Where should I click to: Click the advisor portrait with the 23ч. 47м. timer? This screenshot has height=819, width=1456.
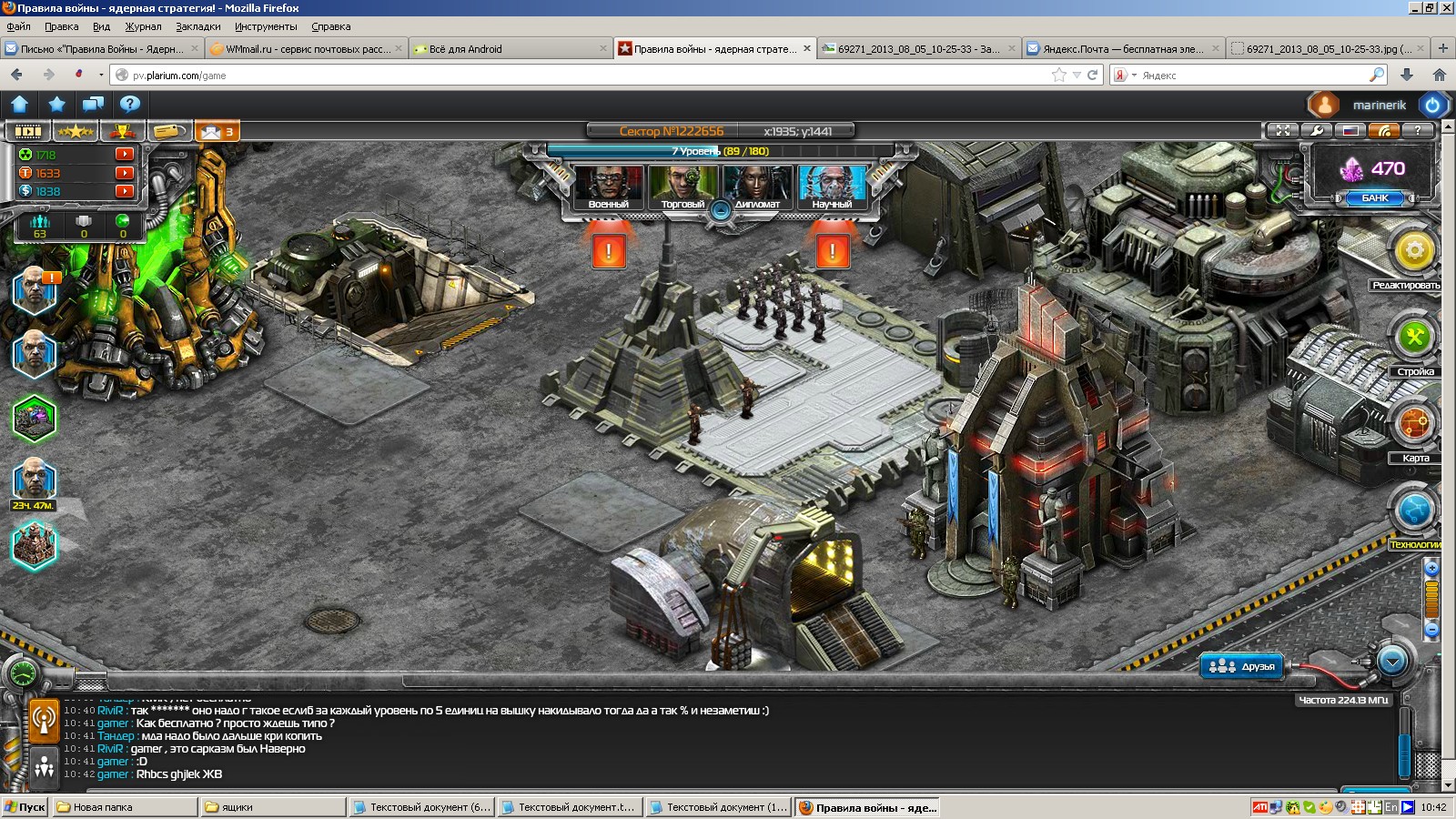[35, 483]
